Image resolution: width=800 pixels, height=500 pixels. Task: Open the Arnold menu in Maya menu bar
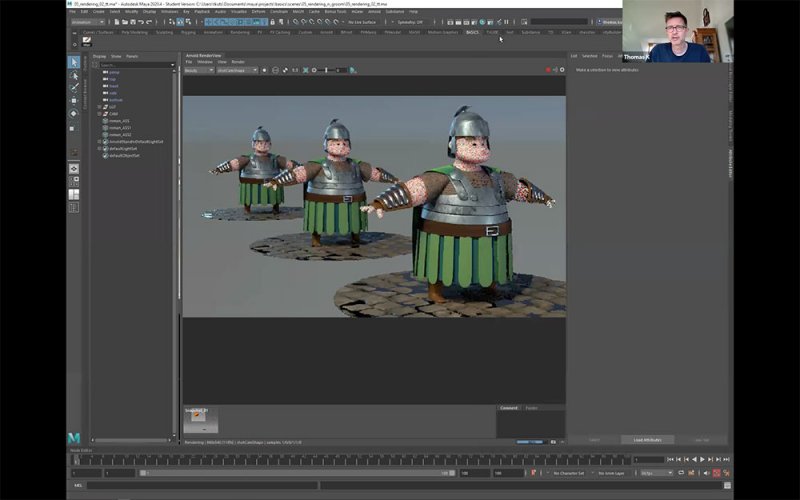pyautogui.click(x=374, y=11)
